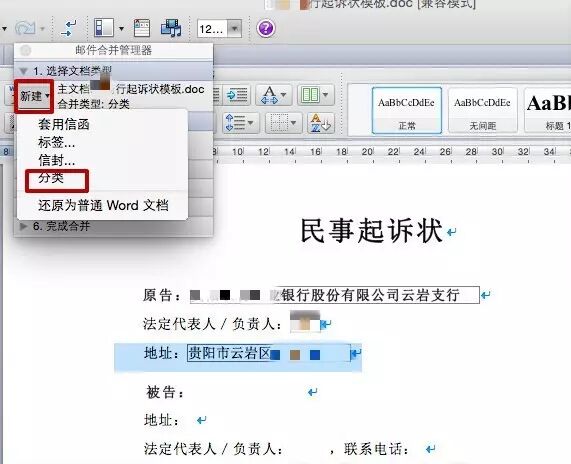The height and width of the screenshot is (464, 571).
Task: Click the 主文档 file name text
Action: coord(131,89)
